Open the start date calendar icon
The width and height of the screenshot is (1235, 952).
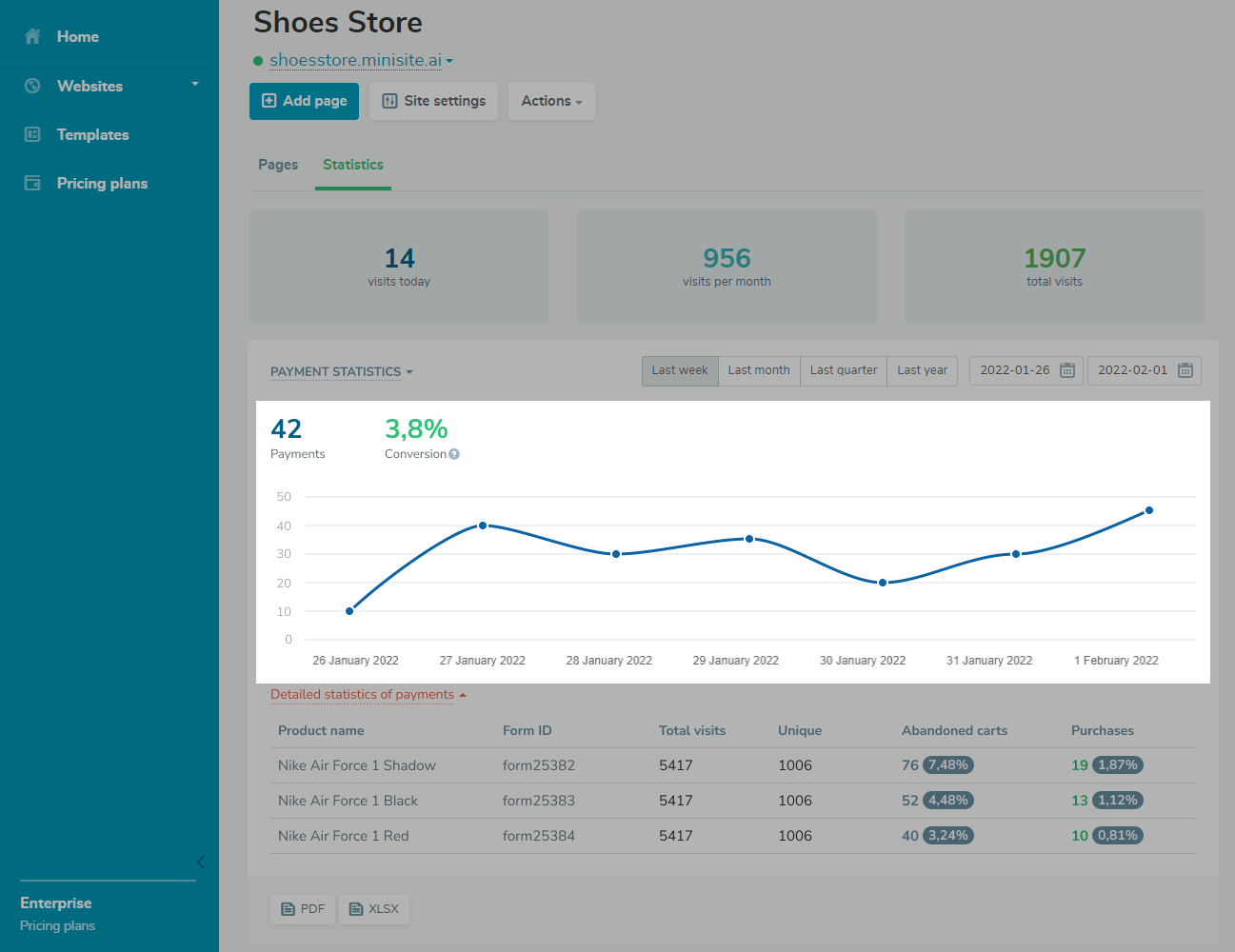click(1067, 370)
